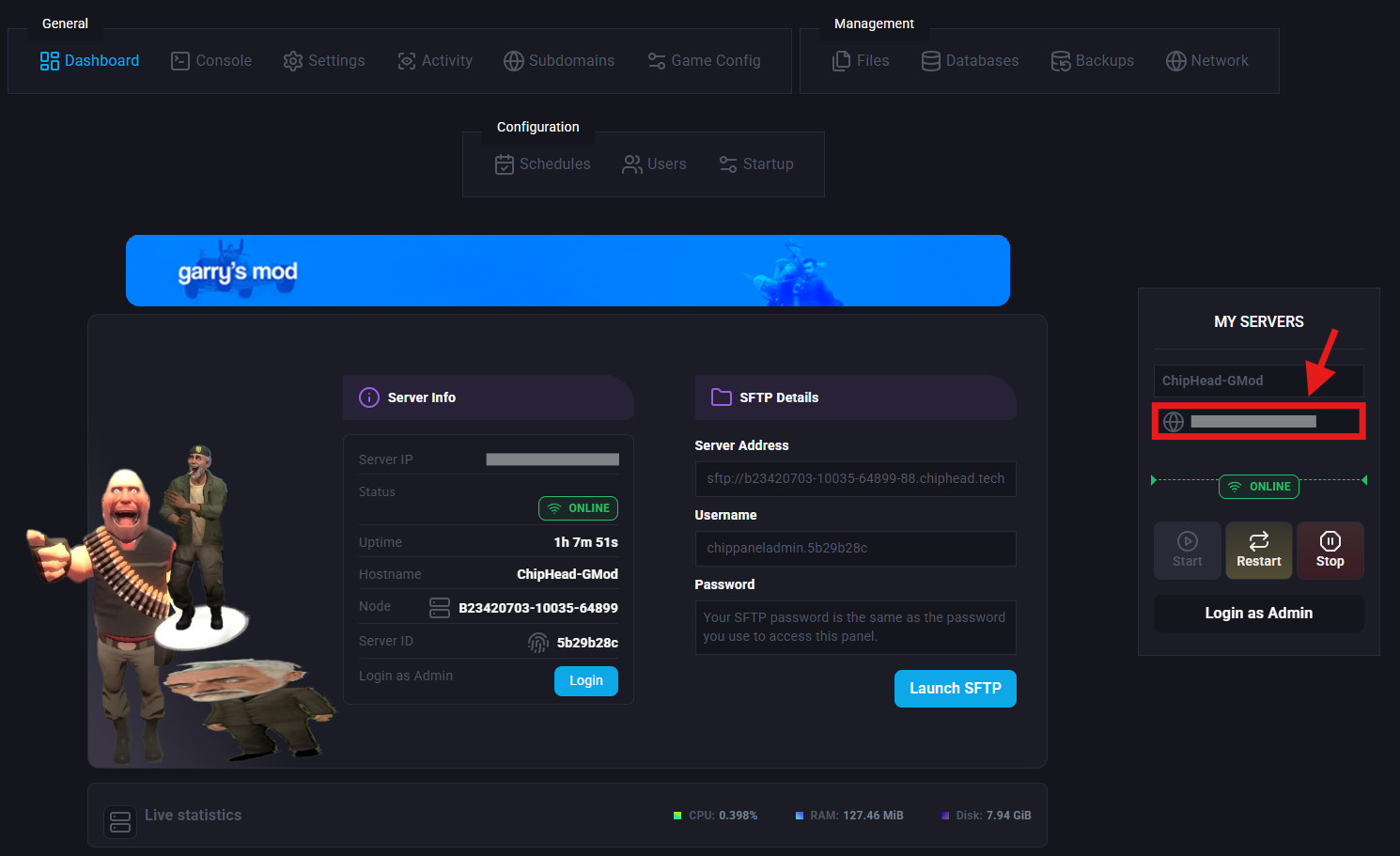Launch the SFTP client

956,689
